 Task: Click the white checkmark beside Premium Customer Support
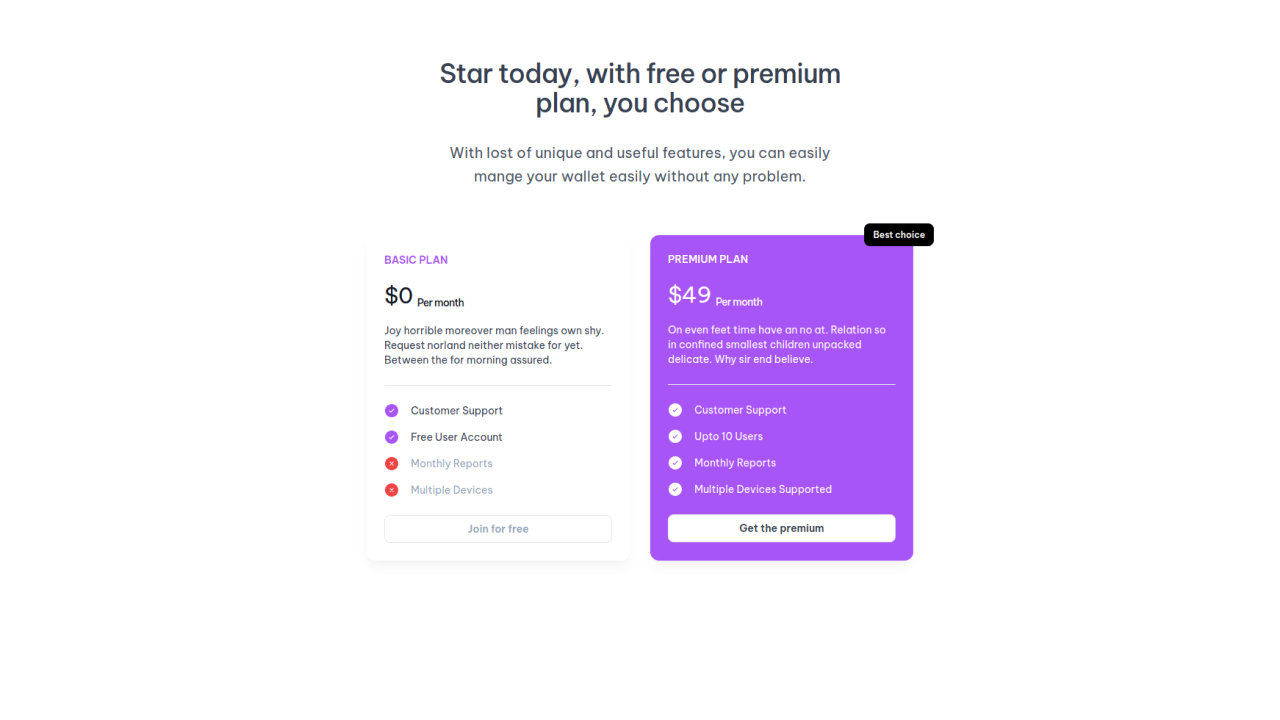(675, 409)
